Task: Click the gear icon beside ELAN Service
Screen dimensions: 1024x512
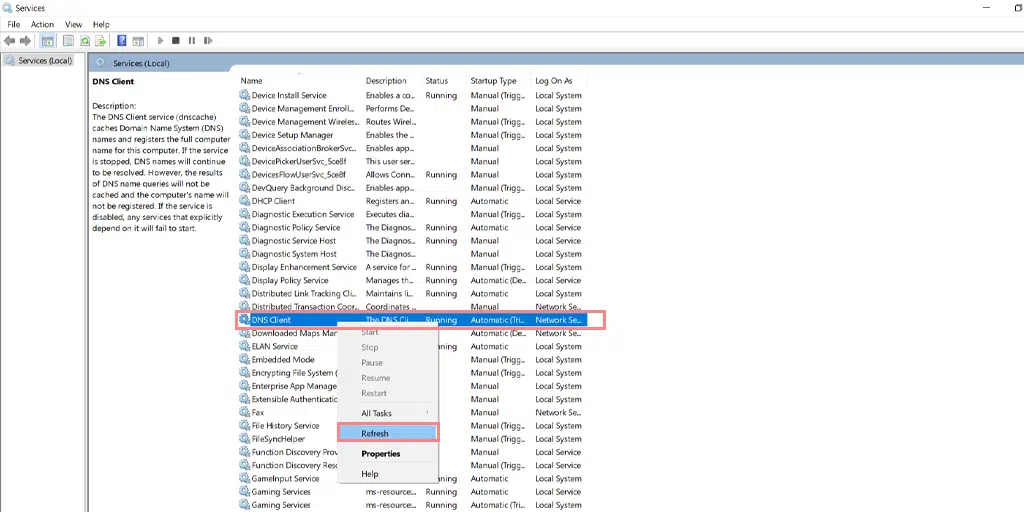Action: [245, 346]
